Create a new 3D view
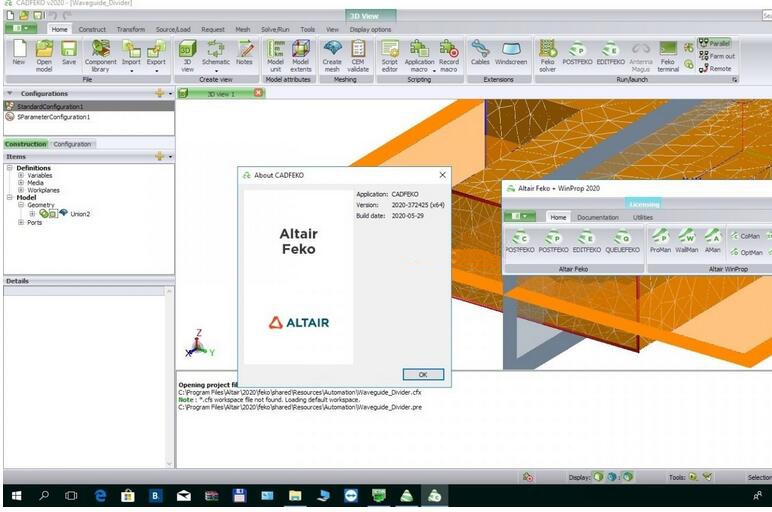Screen dimensions: 772x512 (x=187, y=56)
